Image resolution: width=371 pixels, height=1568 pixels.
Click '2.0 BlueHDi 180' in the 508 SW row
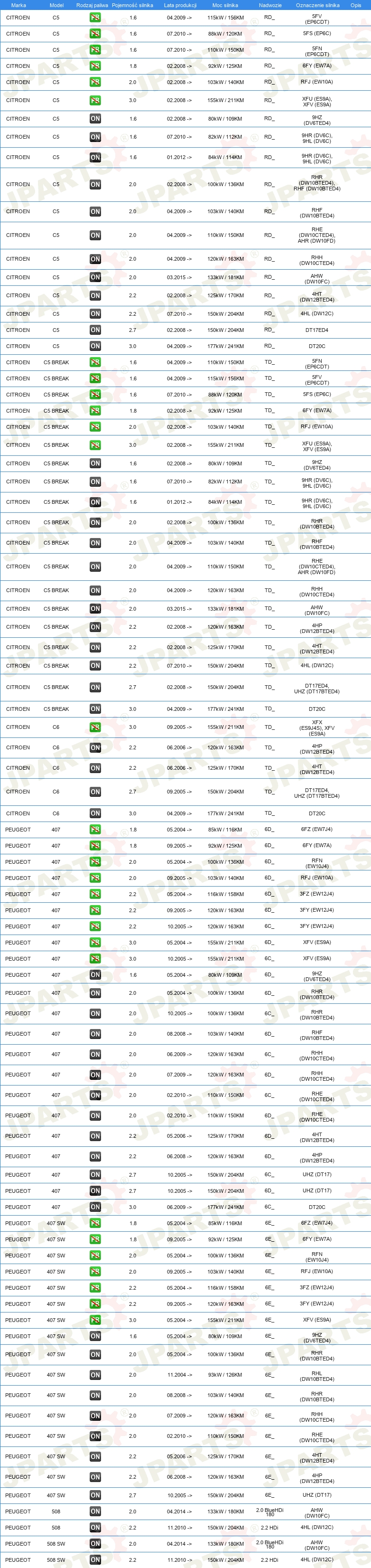coord(269,1544)
